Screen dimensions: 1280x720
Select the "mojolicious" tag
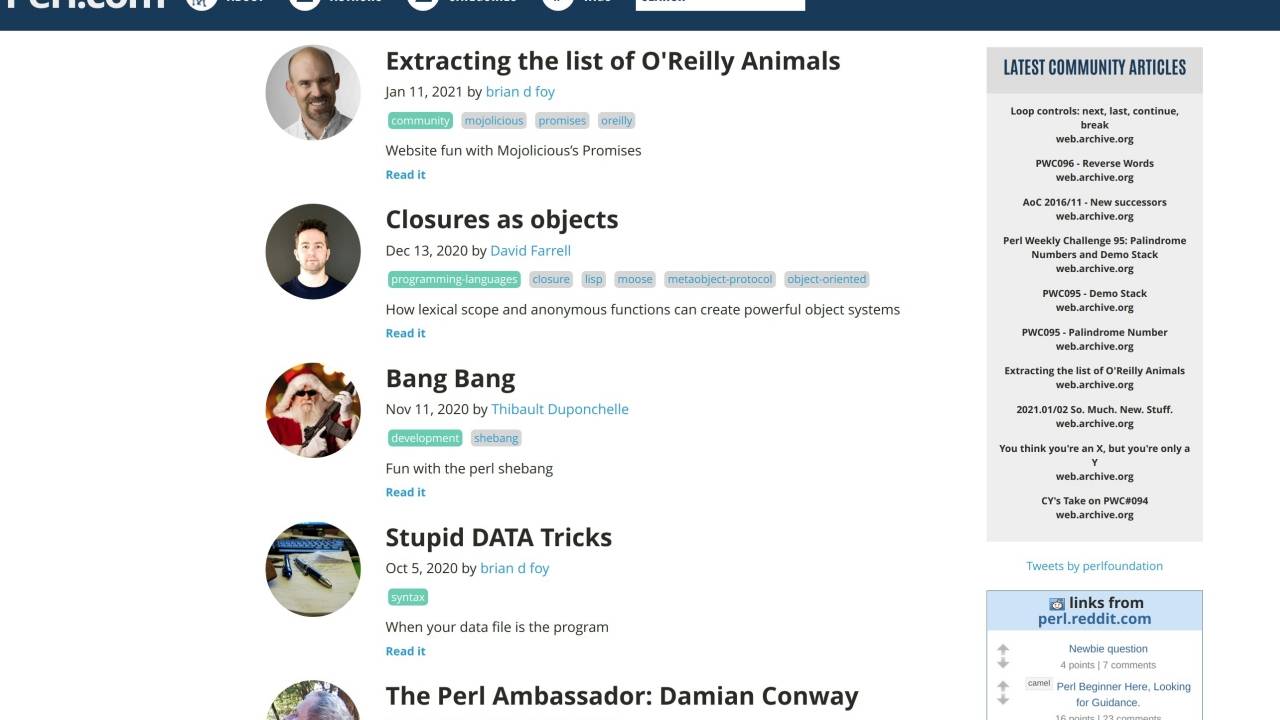(494, 121)
